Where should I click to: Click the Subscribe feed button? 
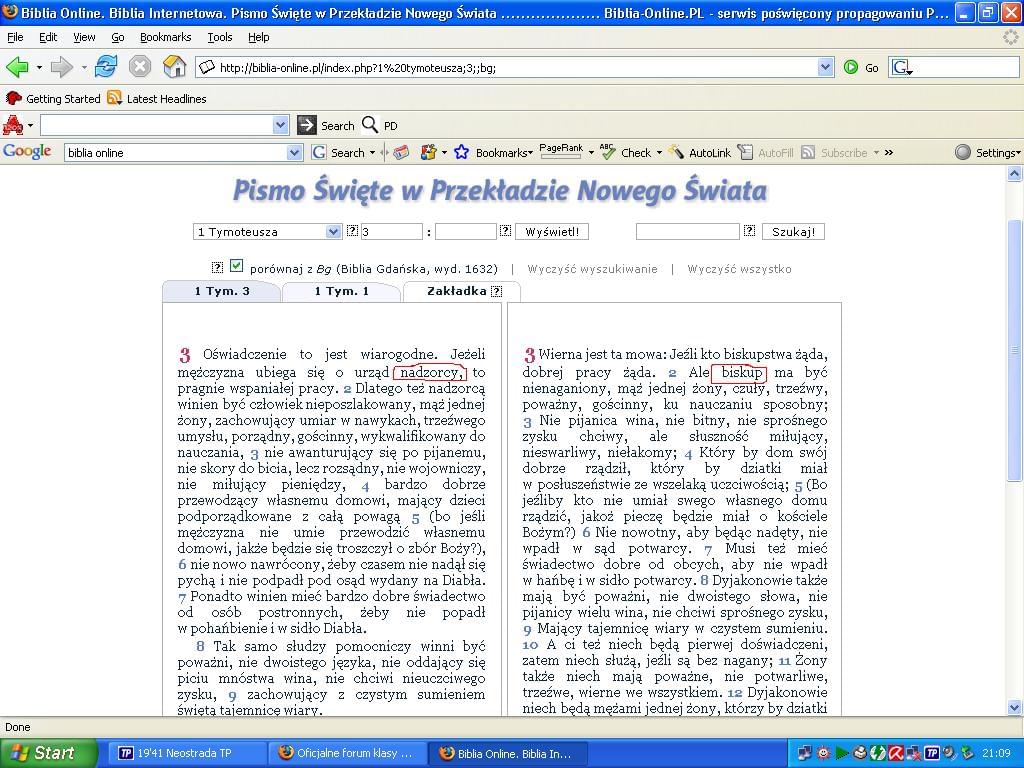[835, 153]
